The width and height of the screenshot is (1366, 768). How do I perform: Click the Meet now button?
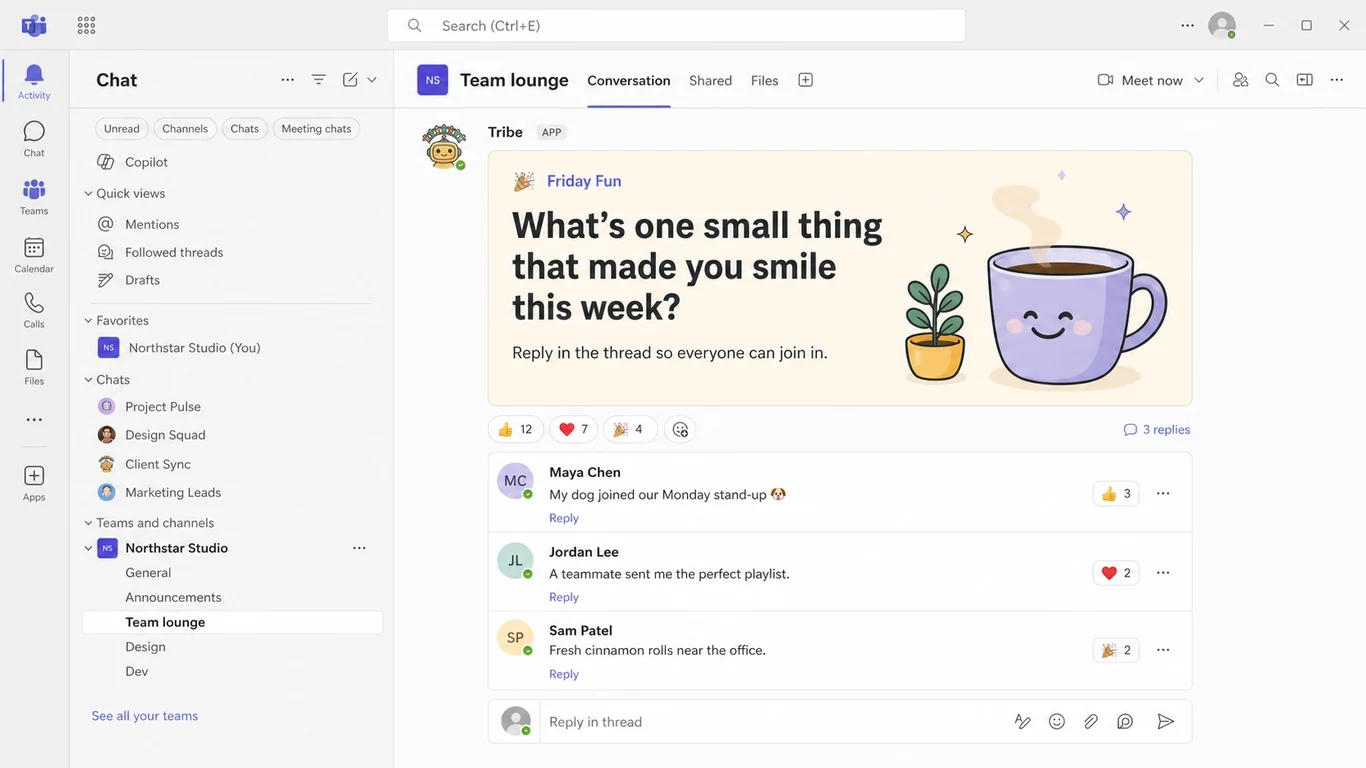[x=1140, y=80]
